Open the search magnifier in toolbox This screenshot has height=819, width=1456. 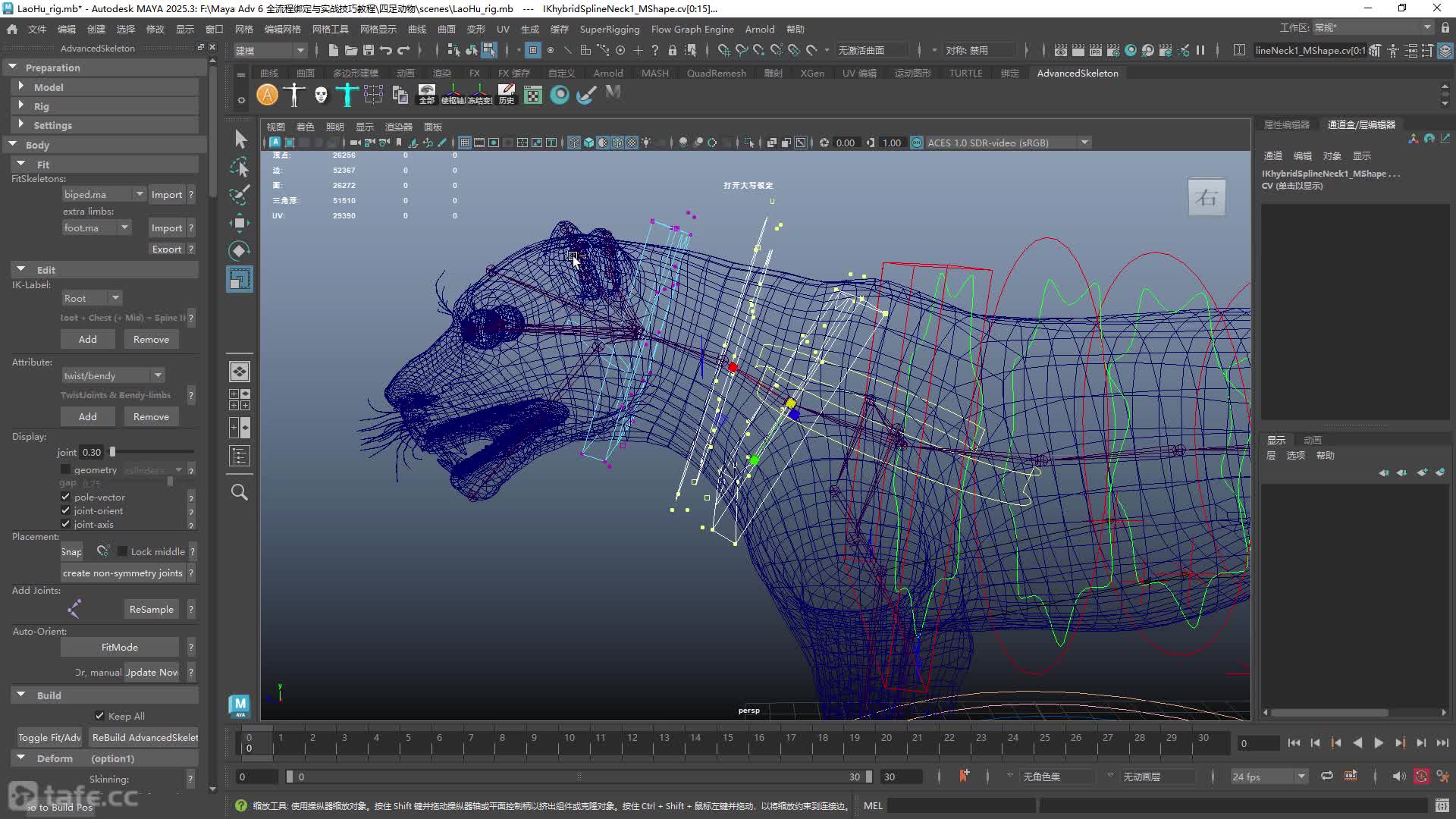(x=240, y=492)
